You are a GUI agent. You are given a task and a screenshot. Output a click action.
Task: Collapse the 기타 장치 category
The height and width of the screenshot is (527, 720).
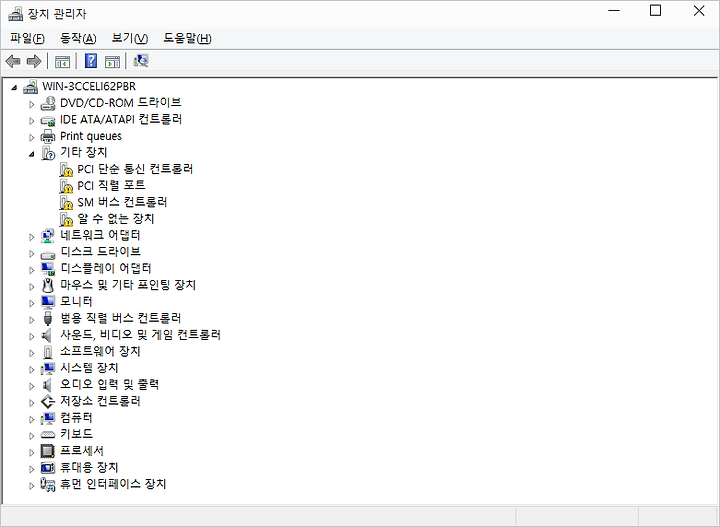[x=32, y=154]
